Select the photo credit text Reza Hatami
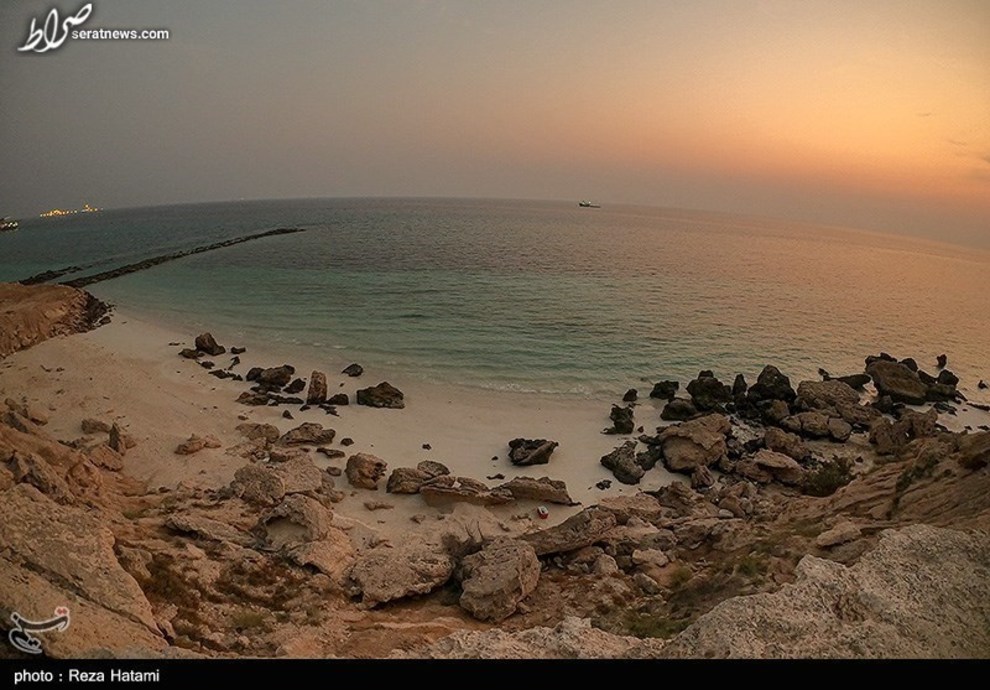 point(113,676)
